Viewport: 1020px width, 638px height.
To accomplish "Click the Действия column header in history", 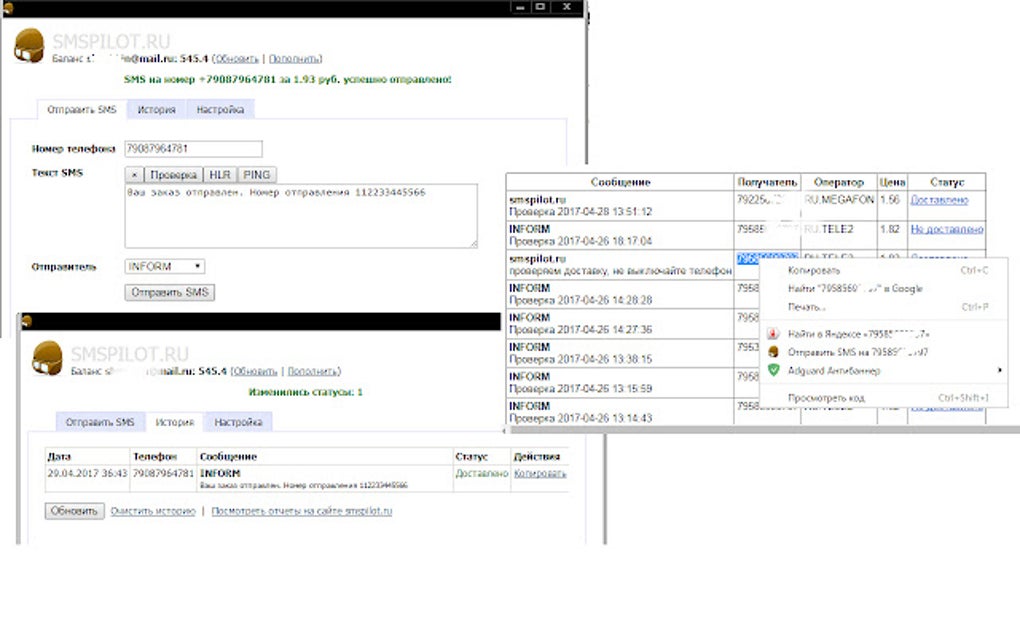I will [x=537, y=457].
